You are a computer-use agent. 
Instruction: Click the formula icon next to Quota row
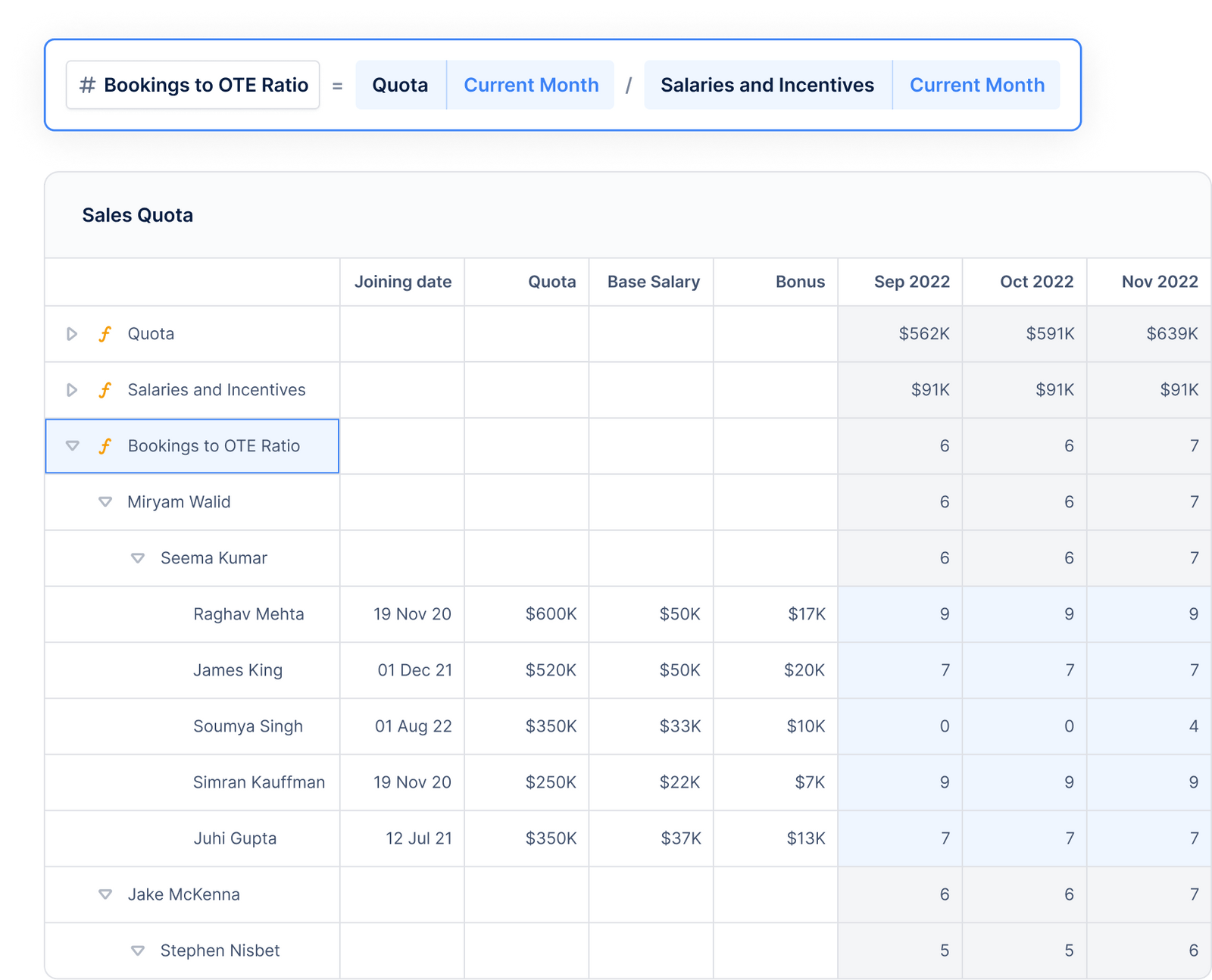tap(105, 333)
